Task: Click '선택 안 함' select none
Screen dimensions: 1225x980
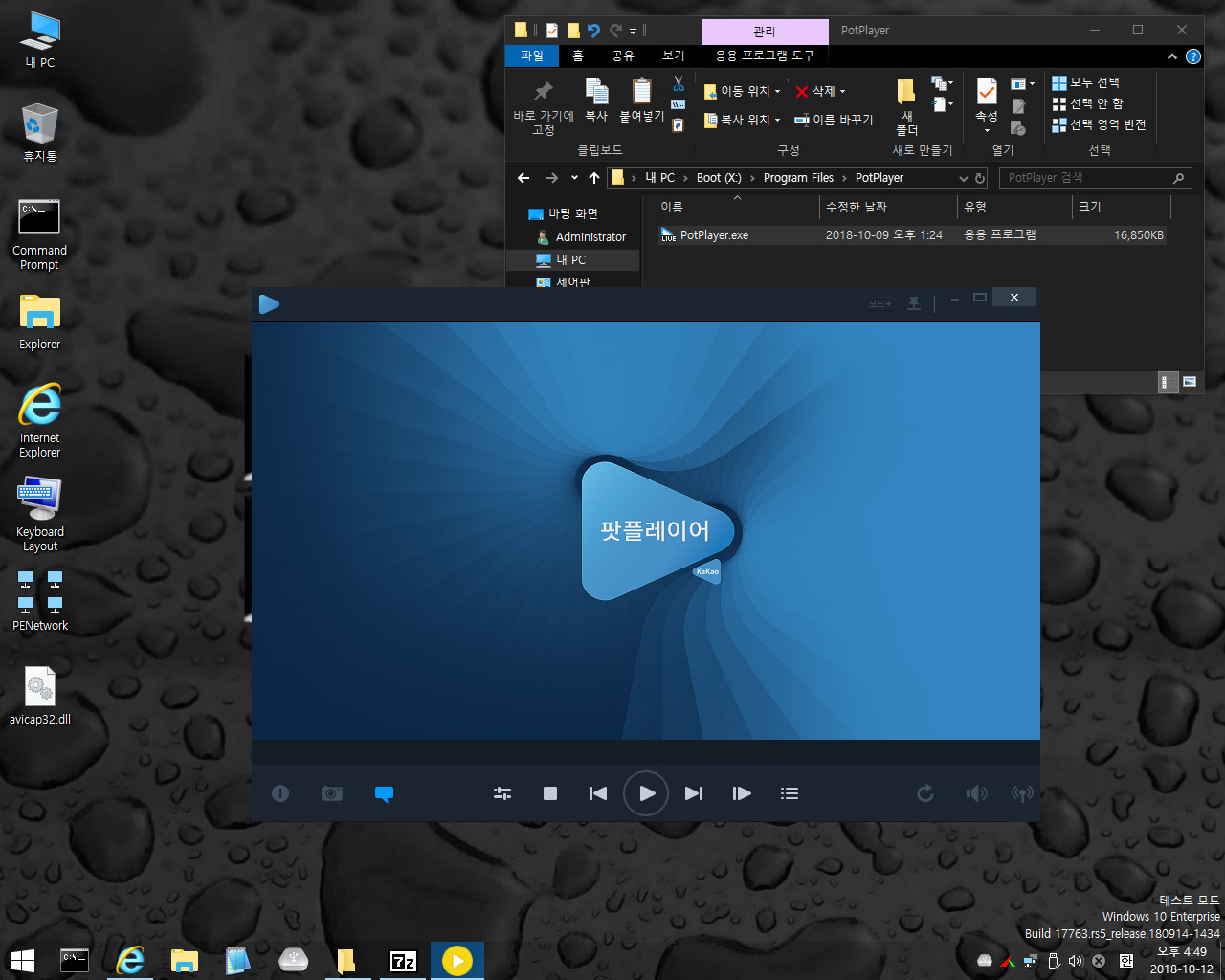Action: coord(1088,103)
